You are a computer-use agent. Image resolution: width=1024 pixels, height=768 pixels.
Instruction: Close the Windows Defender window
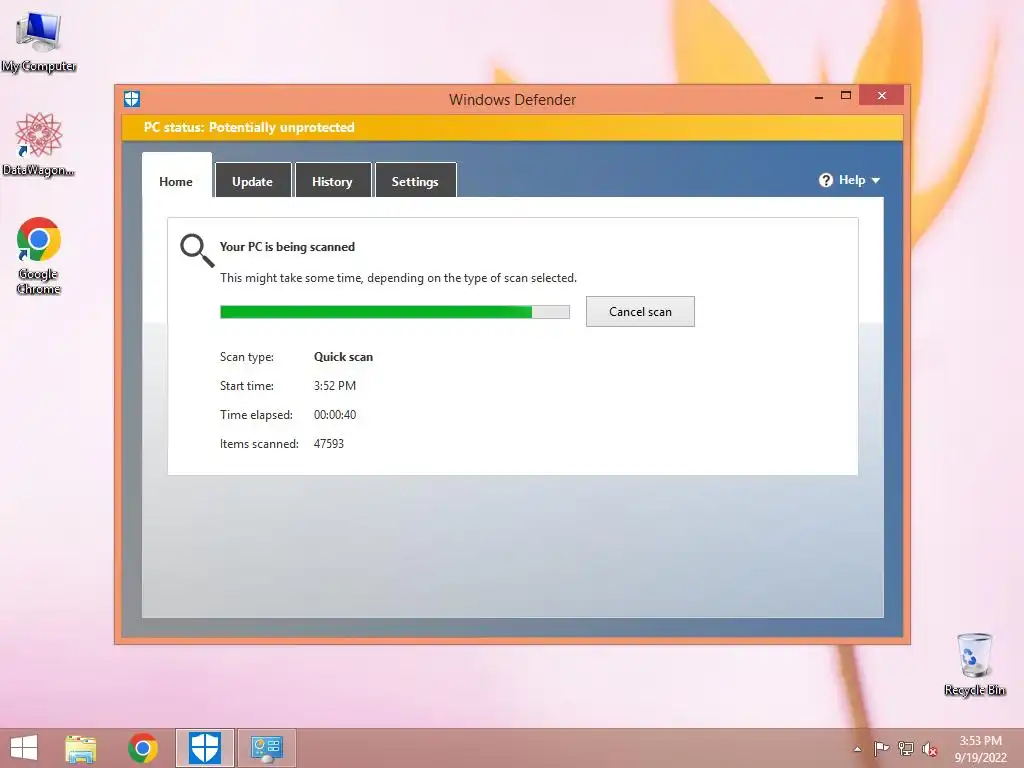tap(882, 96)
